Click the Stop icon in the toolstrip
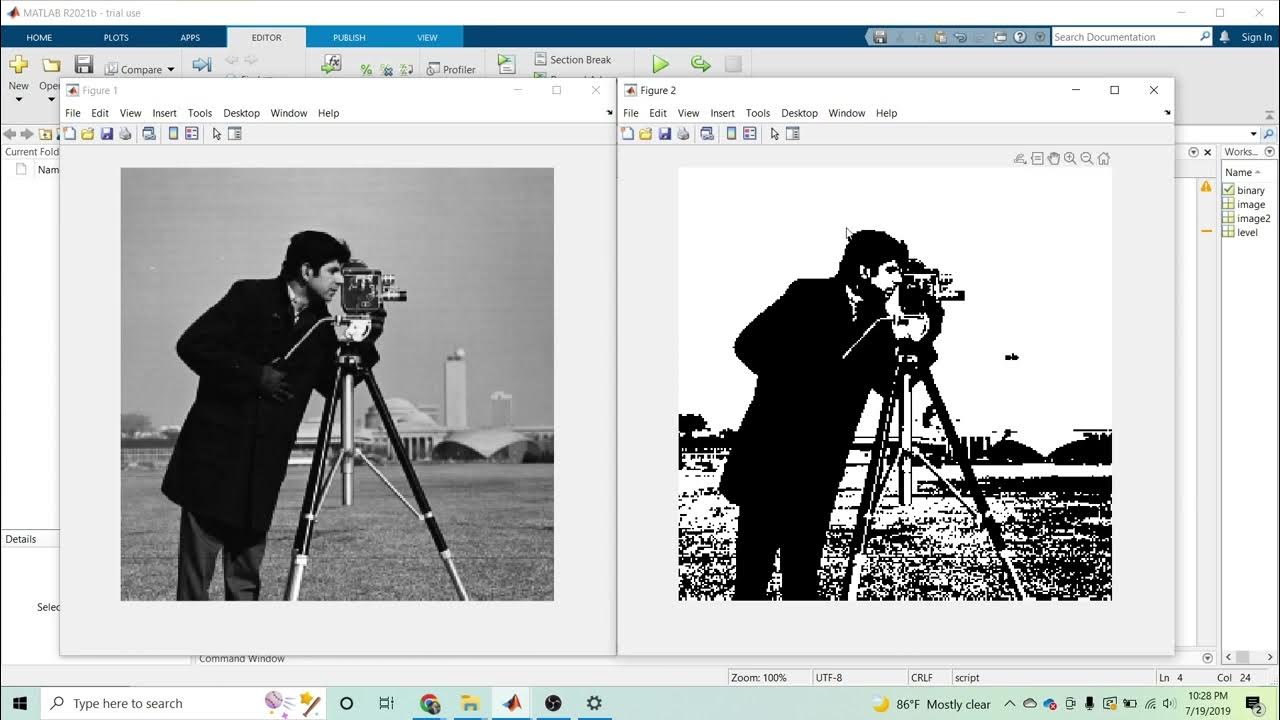The image size is (1280, 720). [x=733, y=64]
